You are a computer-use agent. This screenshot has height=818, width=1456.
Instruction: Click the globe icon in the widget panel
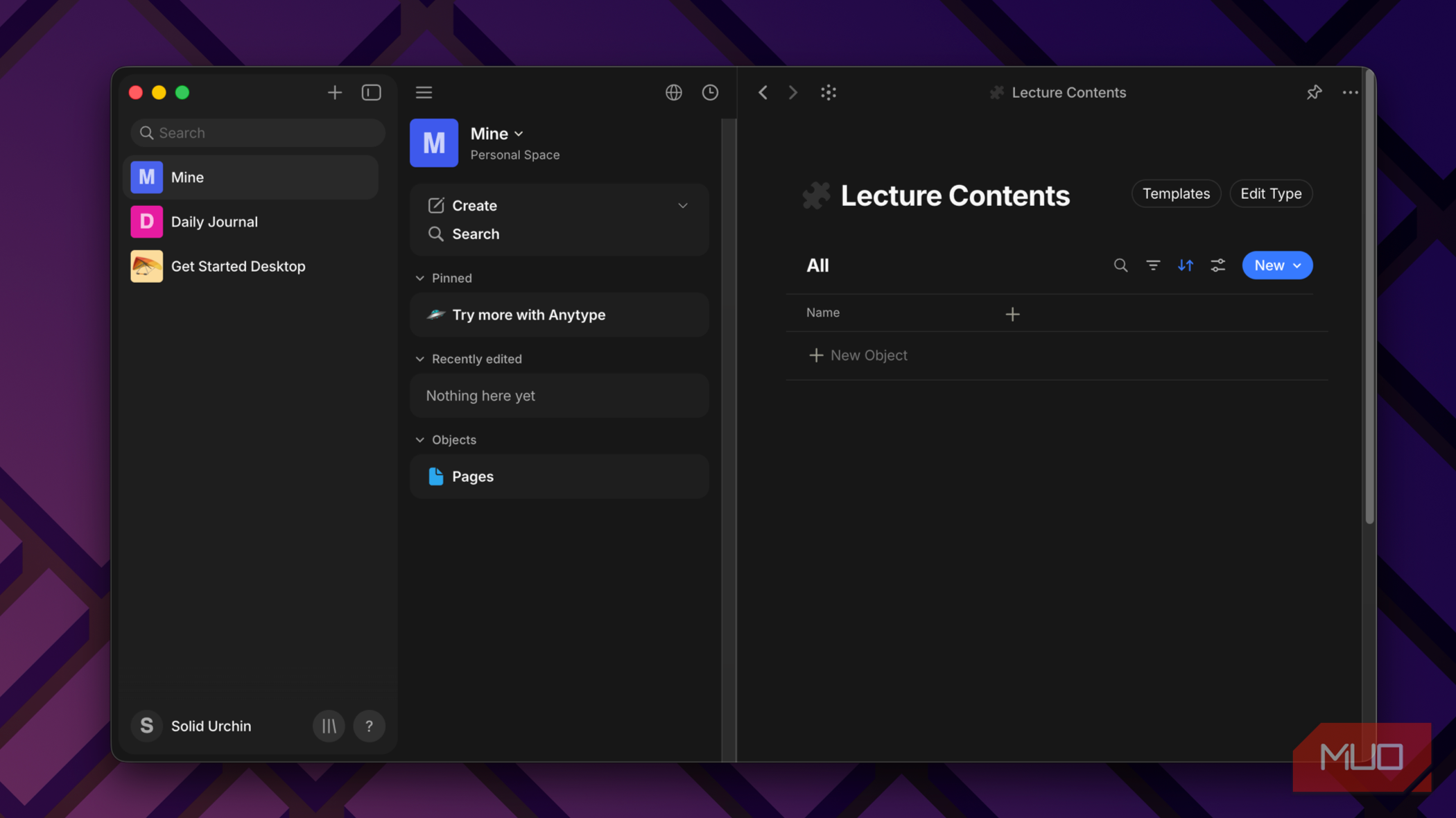click(673, 92)
